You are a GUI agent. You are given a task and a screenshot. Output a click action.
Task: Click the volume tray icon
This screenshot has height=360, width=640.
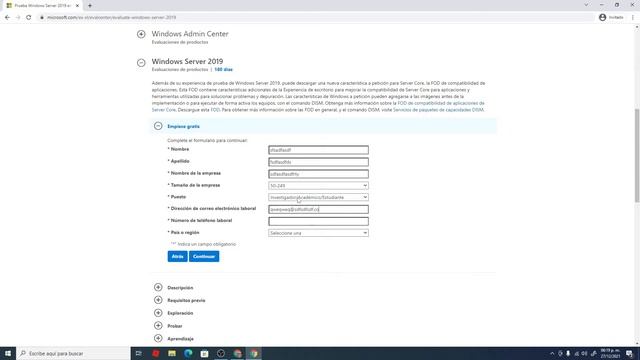[x=584, y=353]
